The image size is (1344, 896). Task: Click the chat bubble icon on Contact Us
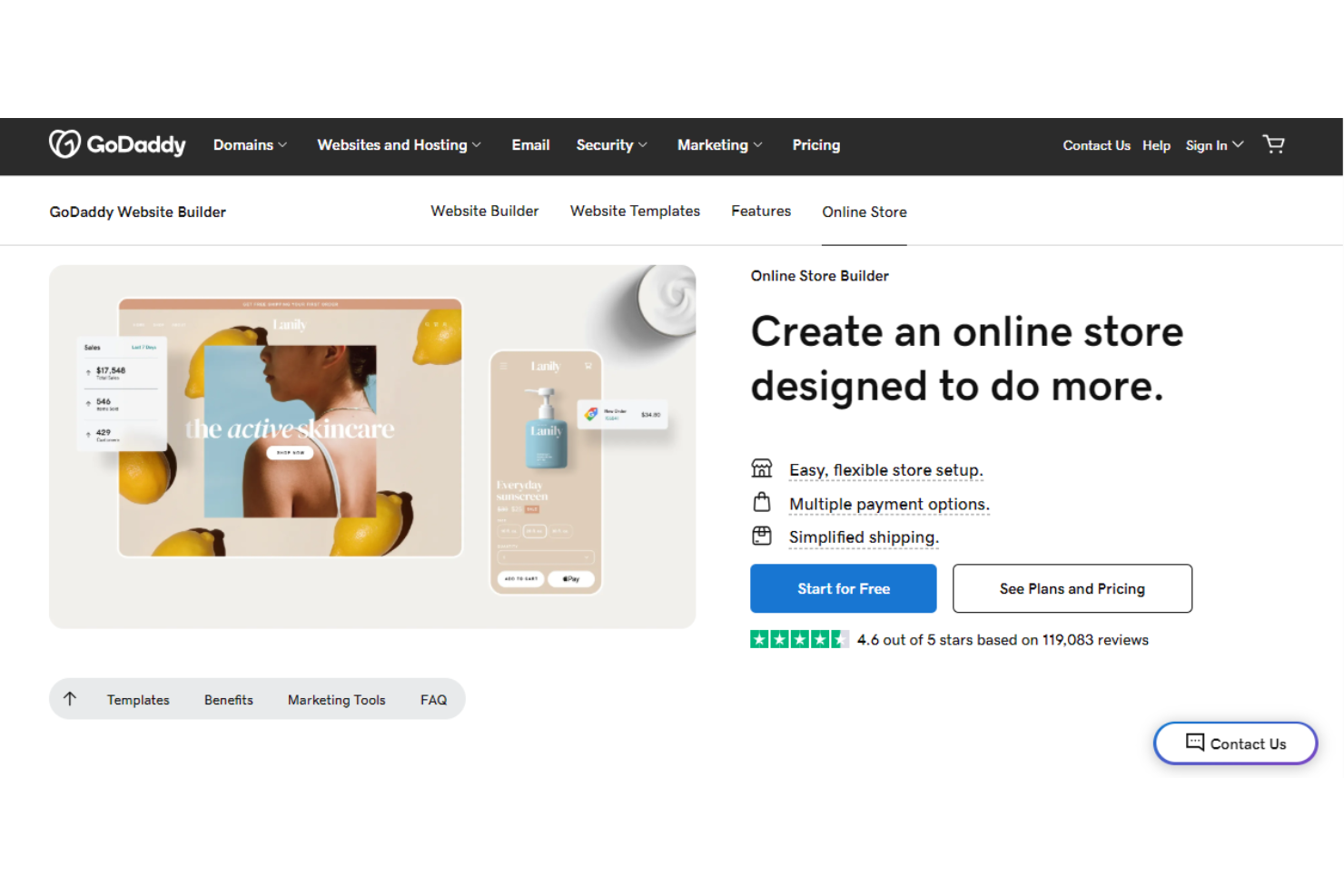(x=1195, y=743)
